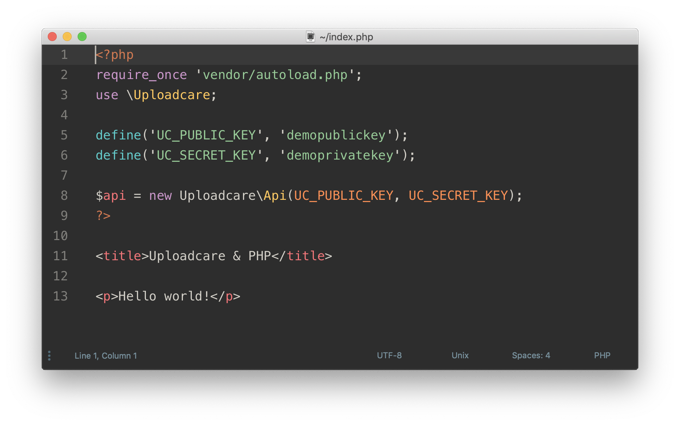This screenshot has height=425, width=680.
Task: Click the \Uploadcare namespace on the use line
Action: 168,95
